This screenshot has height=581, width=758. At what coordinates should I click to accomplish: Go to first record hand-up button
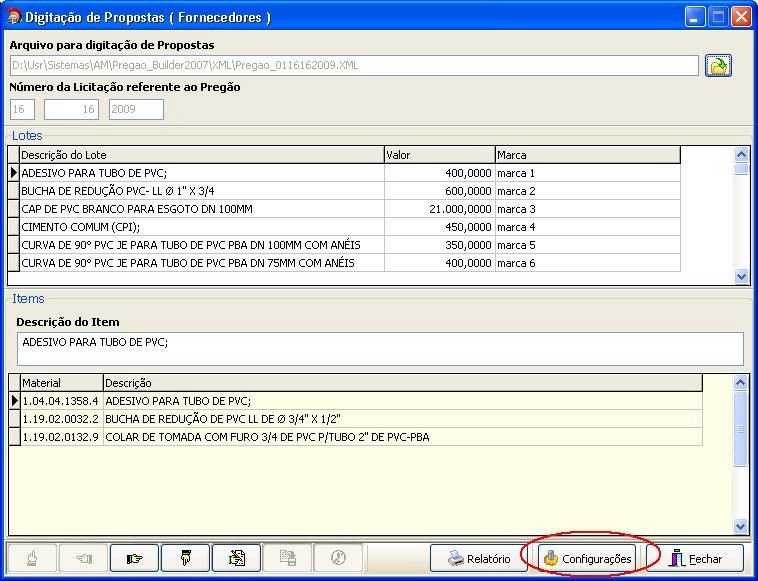(32, 558)
